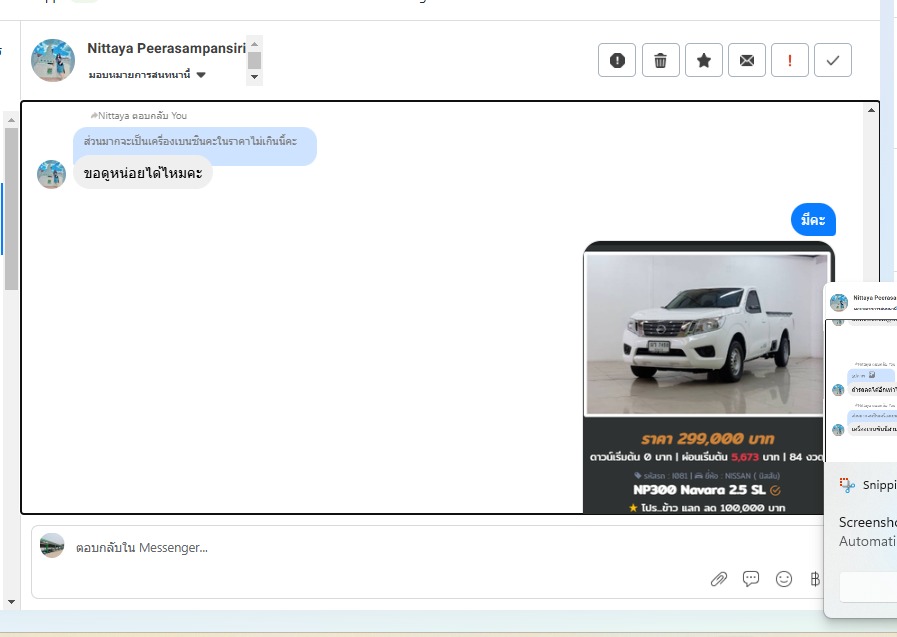Click Nittaya's profile picture in header

[53, 61]
